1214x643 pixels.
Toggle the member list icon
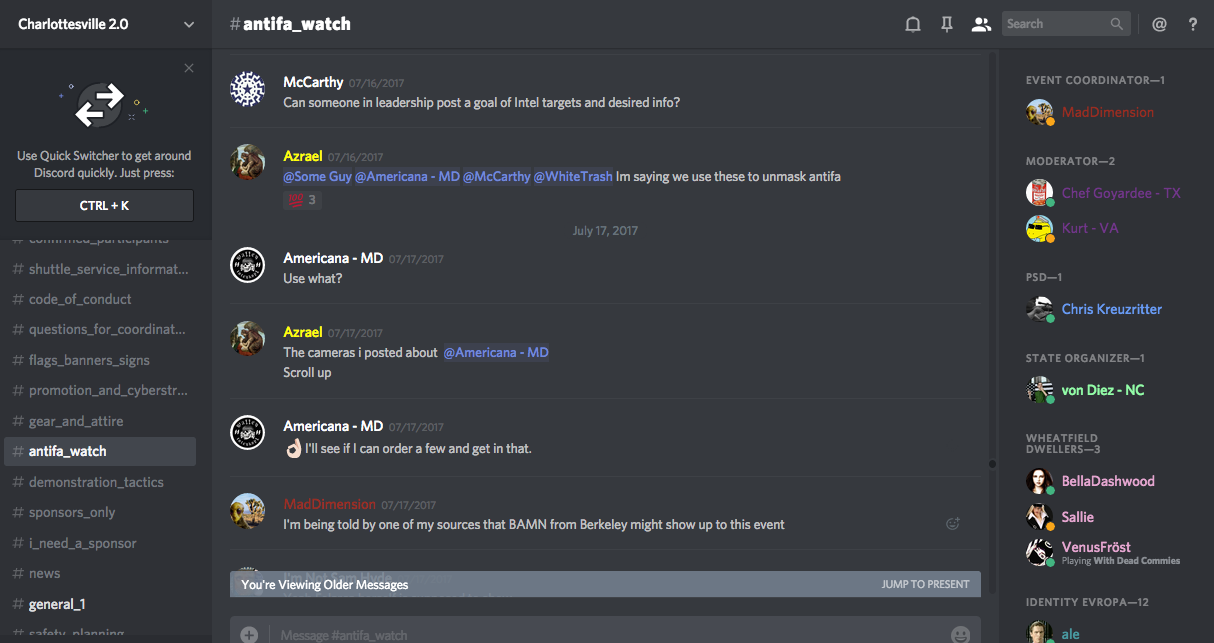[x=980, y=24]
